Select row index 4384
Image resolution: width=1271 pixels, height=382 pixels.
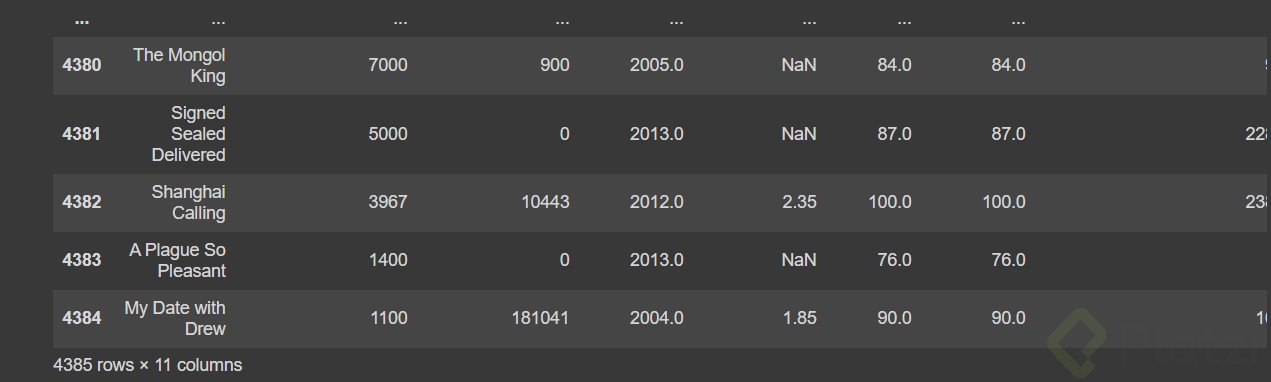tap(81, 318)
